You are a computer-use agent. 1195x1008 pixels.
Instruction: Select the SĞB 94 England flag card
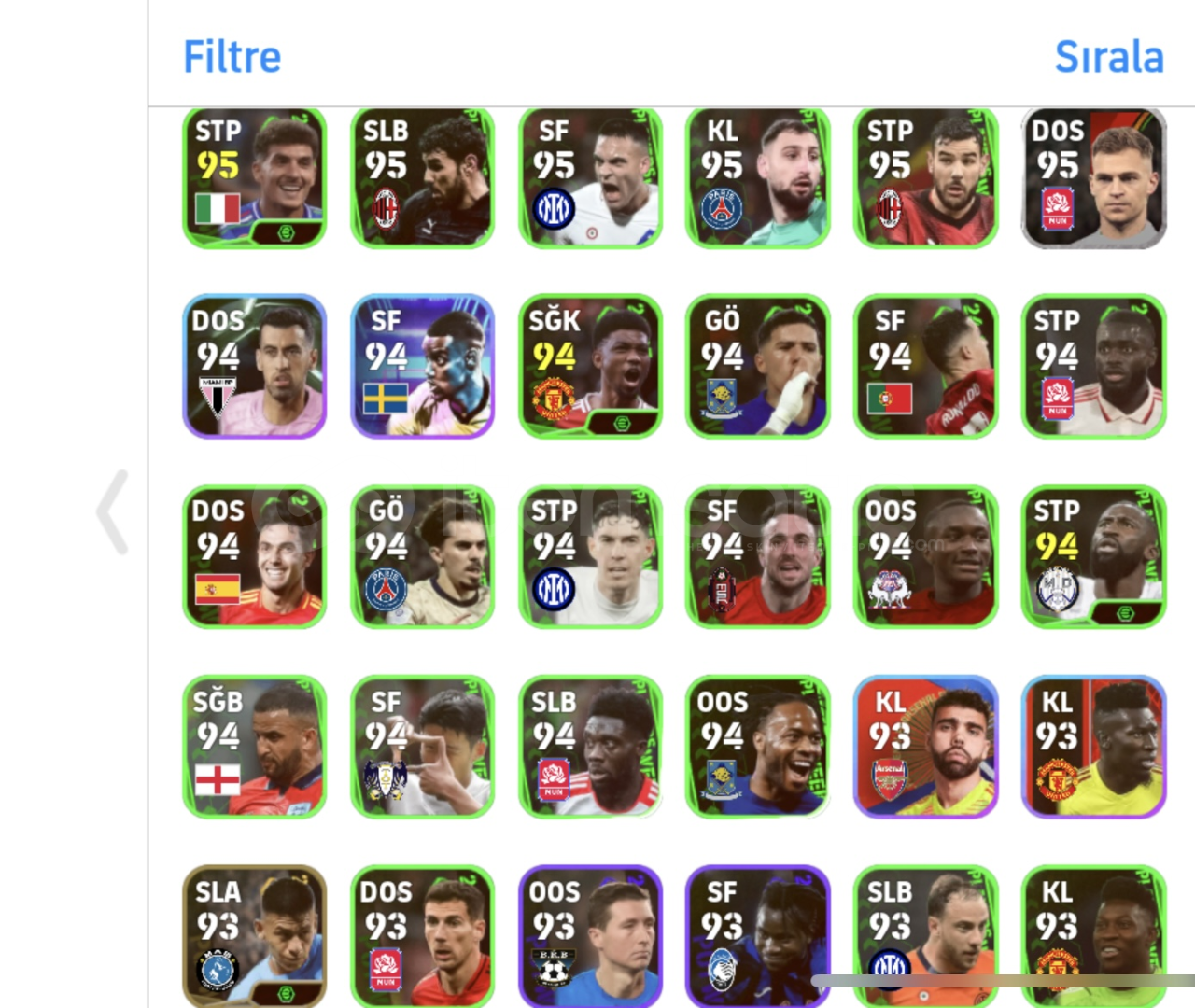(254, 747)
